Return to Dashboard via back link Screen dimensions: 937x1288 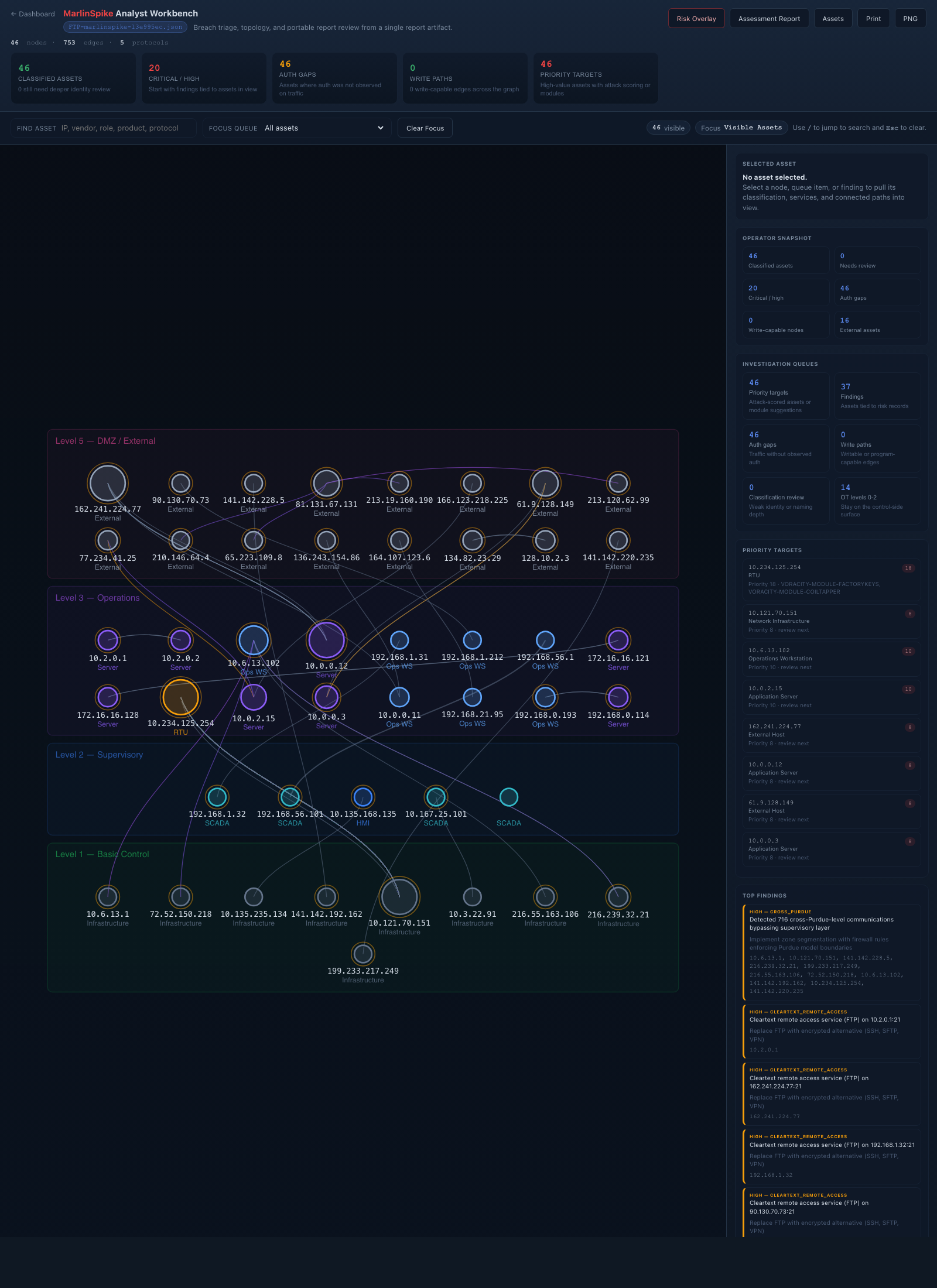tap(32, 13)
